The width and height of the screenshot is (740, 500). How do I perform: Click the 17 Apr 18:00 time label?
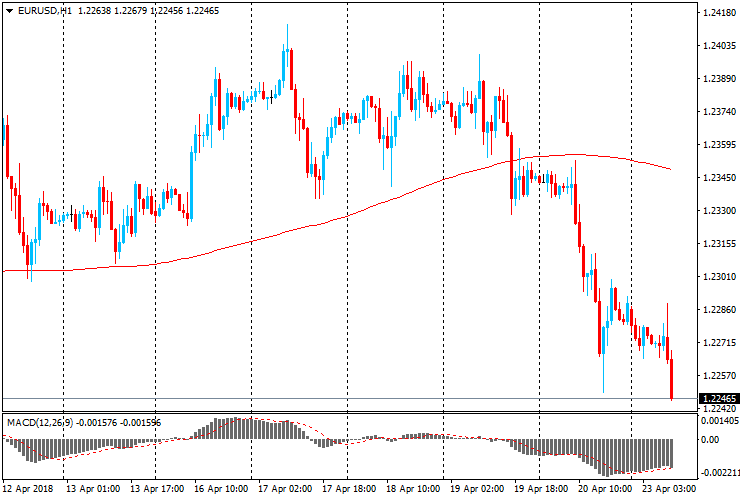[x=349, y=489]
